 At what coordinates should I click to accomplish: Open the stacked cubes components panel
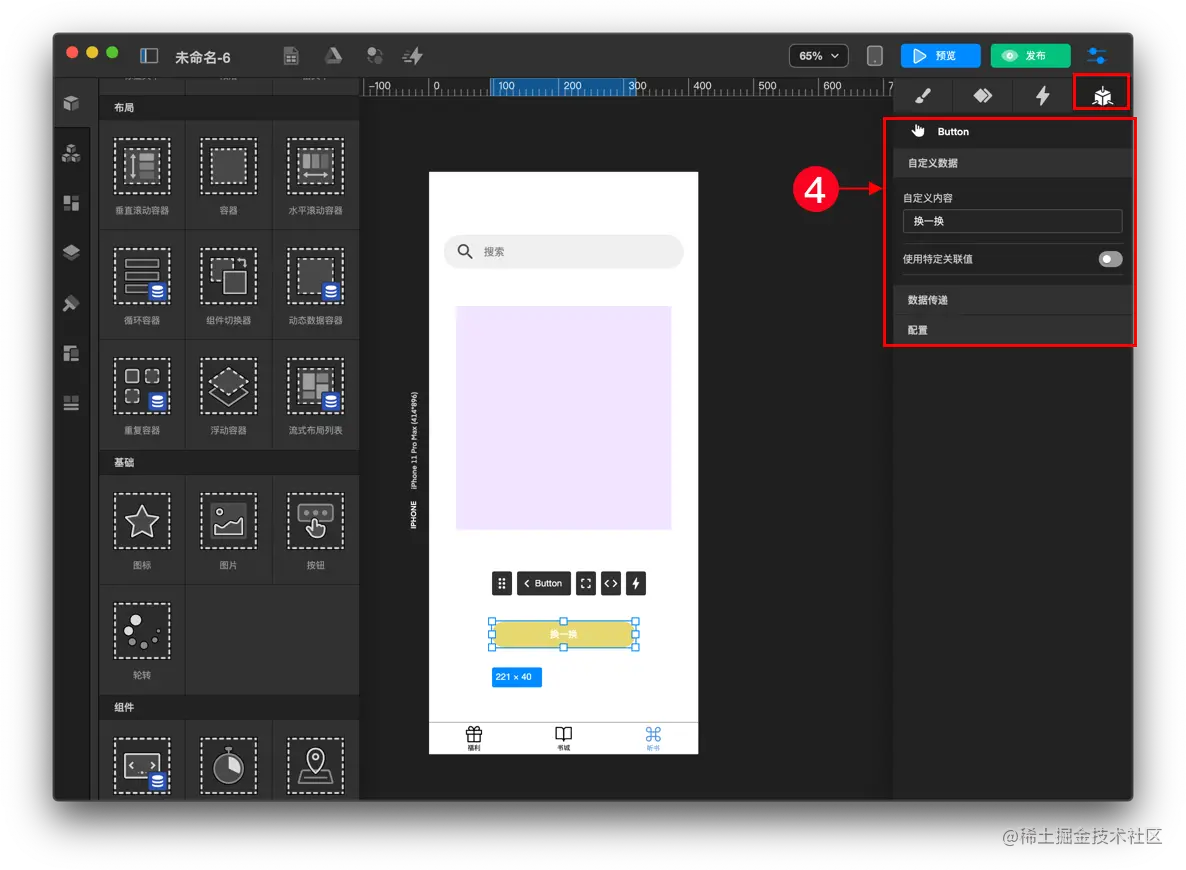point(71,154)
